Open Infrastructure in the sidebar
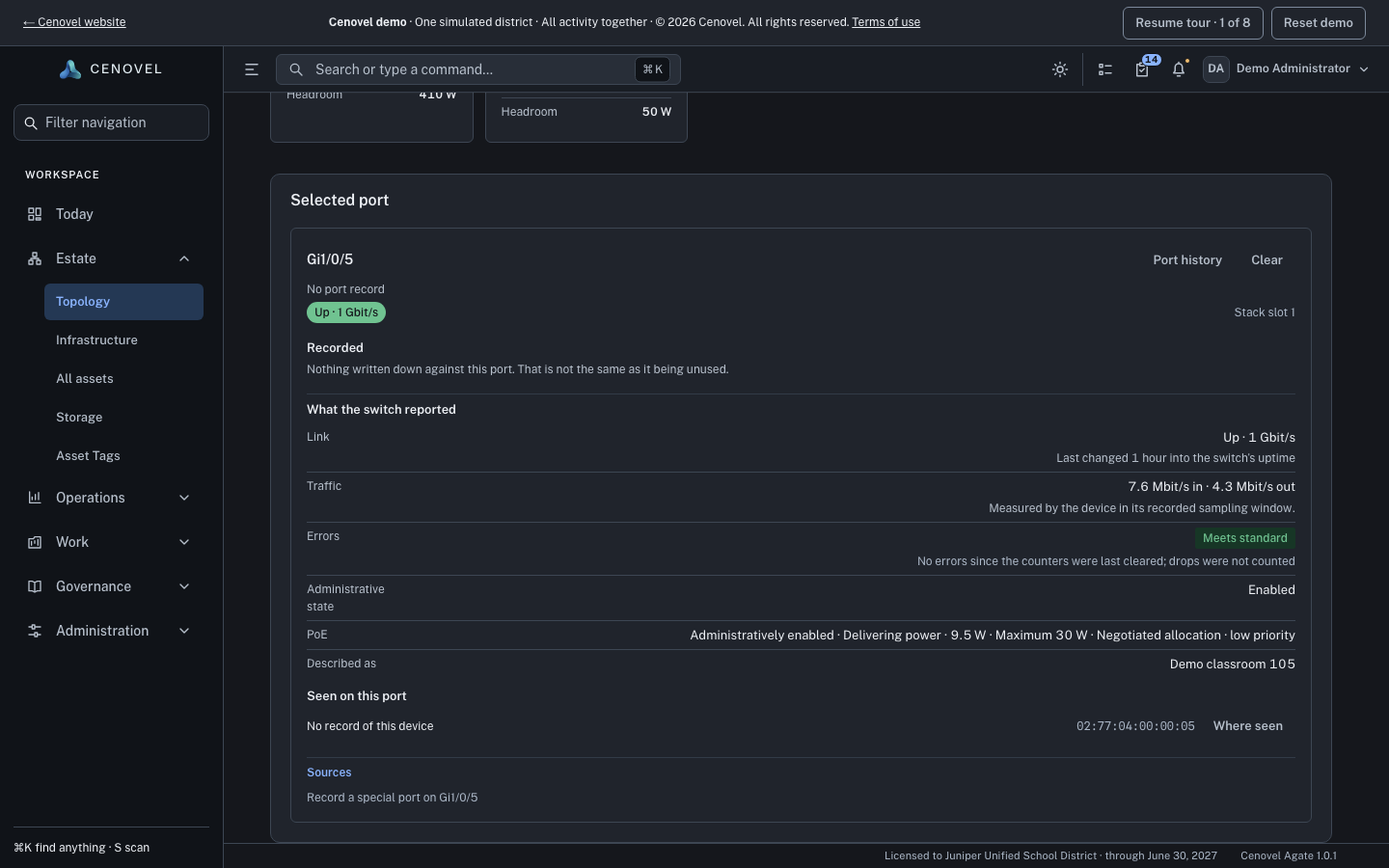This screenshot has height=868, width=1389. point(123,340)
